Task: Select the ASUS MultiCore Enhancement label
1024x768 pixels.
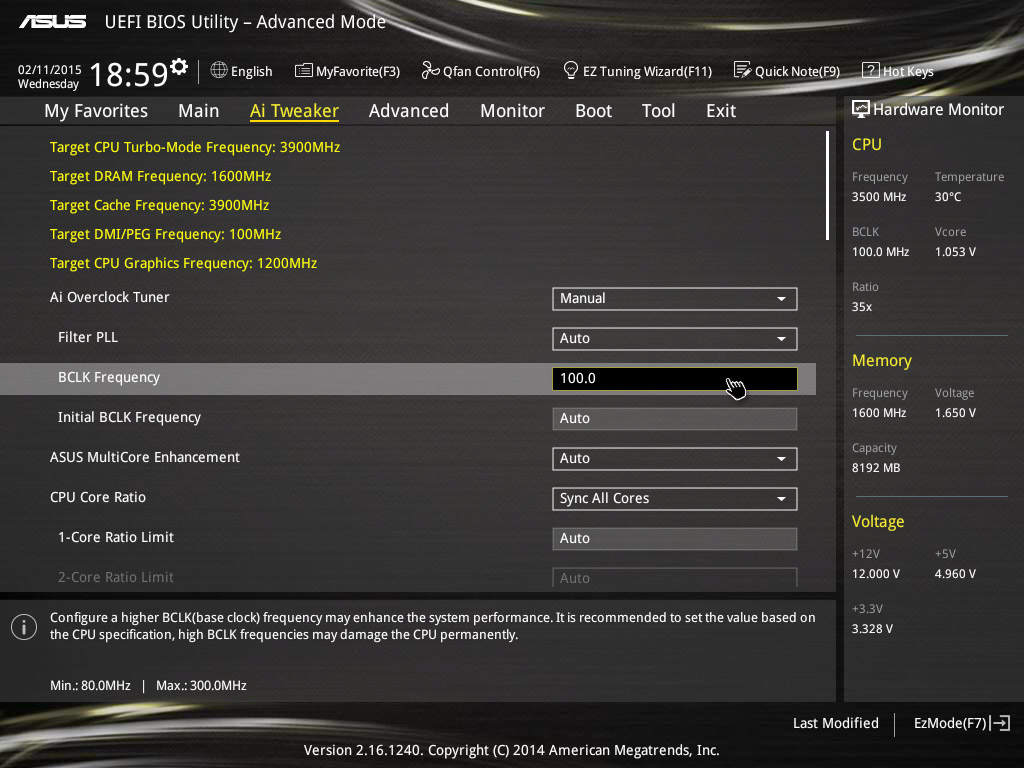Action: (x=145, y=457)
